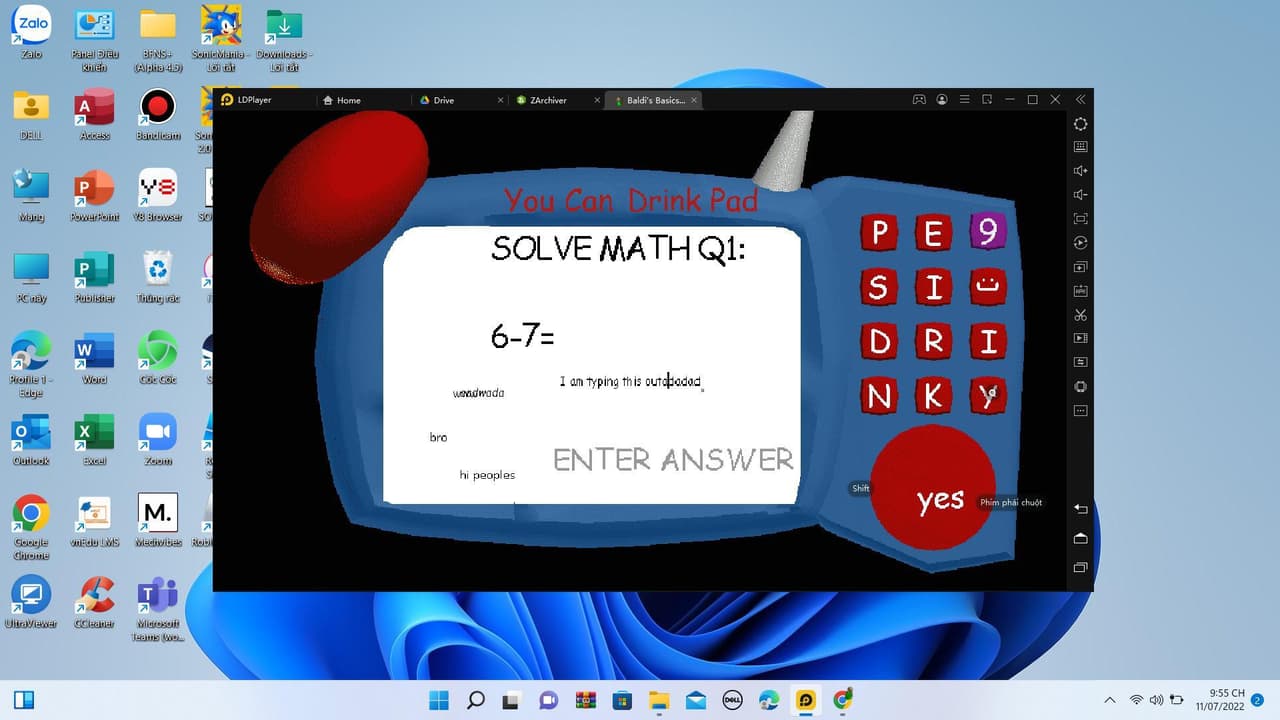Tap the smiley face key on the pad
This screenshot has width=1280, height=720.
988,287
